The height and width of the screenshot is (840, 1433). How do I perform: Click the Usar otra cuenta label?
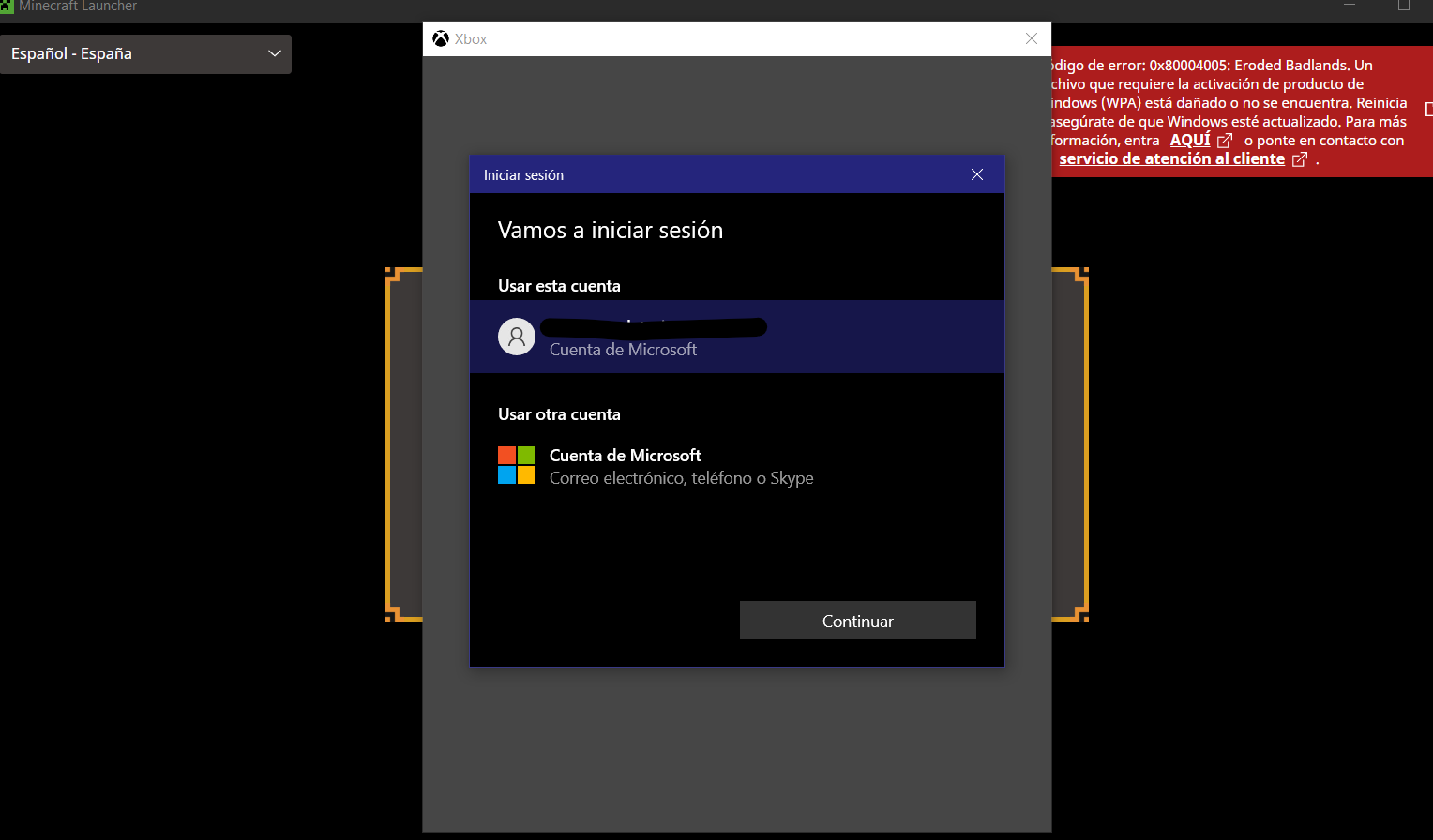pos(559,414)
